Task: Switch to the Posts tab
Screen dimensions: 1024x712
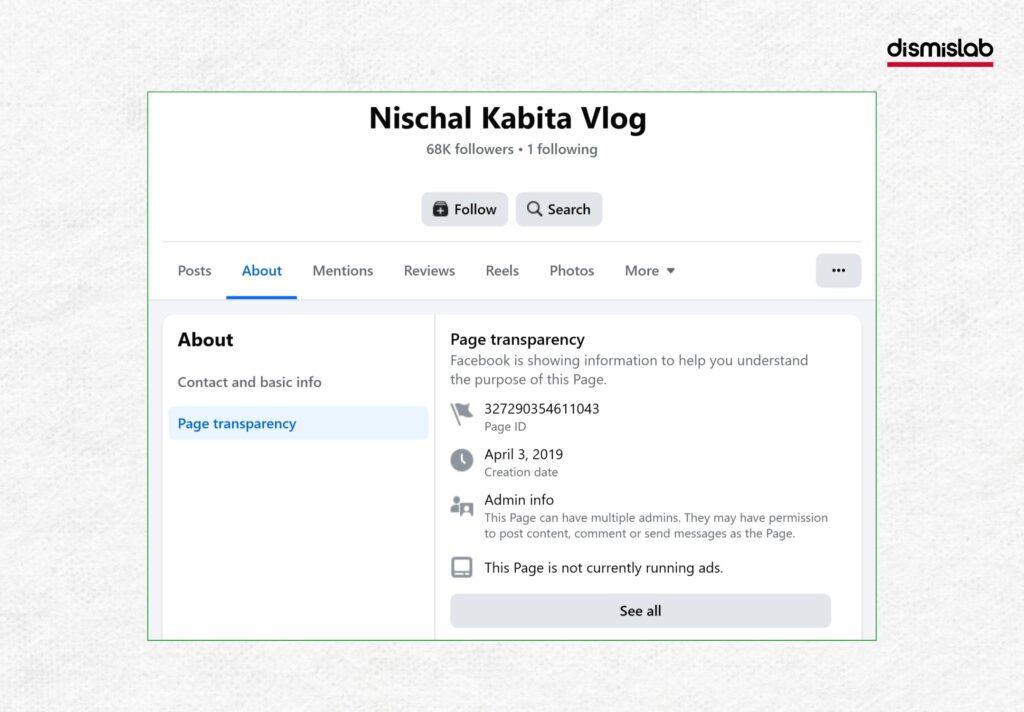Action: (194, 270)
